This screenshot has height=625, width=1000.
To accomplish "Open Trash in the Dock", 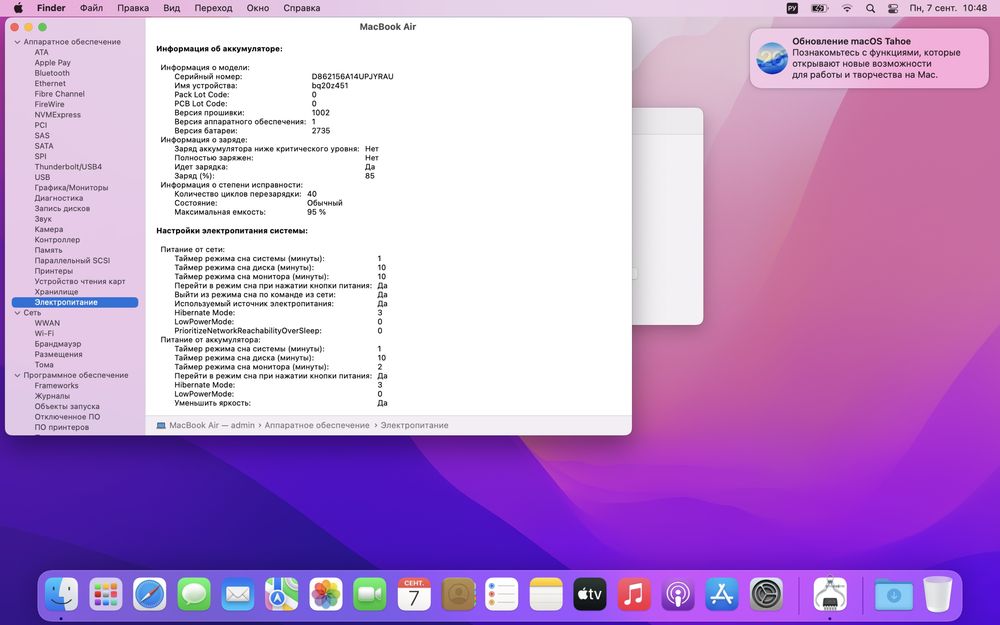I will click(938, 594).
